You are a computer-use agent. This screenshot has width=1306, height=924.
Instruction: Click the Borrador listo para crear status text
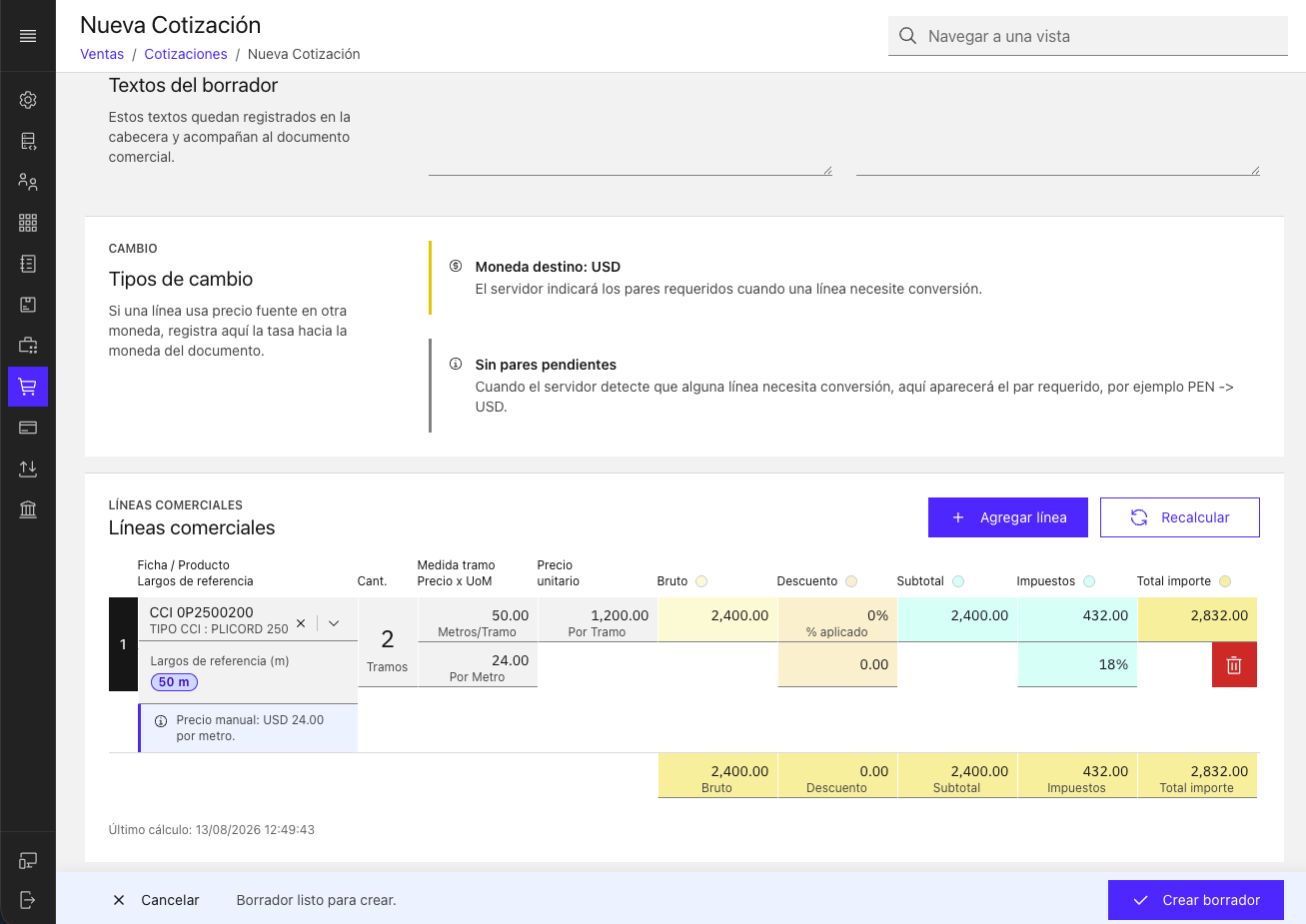(x=317, y=900)
